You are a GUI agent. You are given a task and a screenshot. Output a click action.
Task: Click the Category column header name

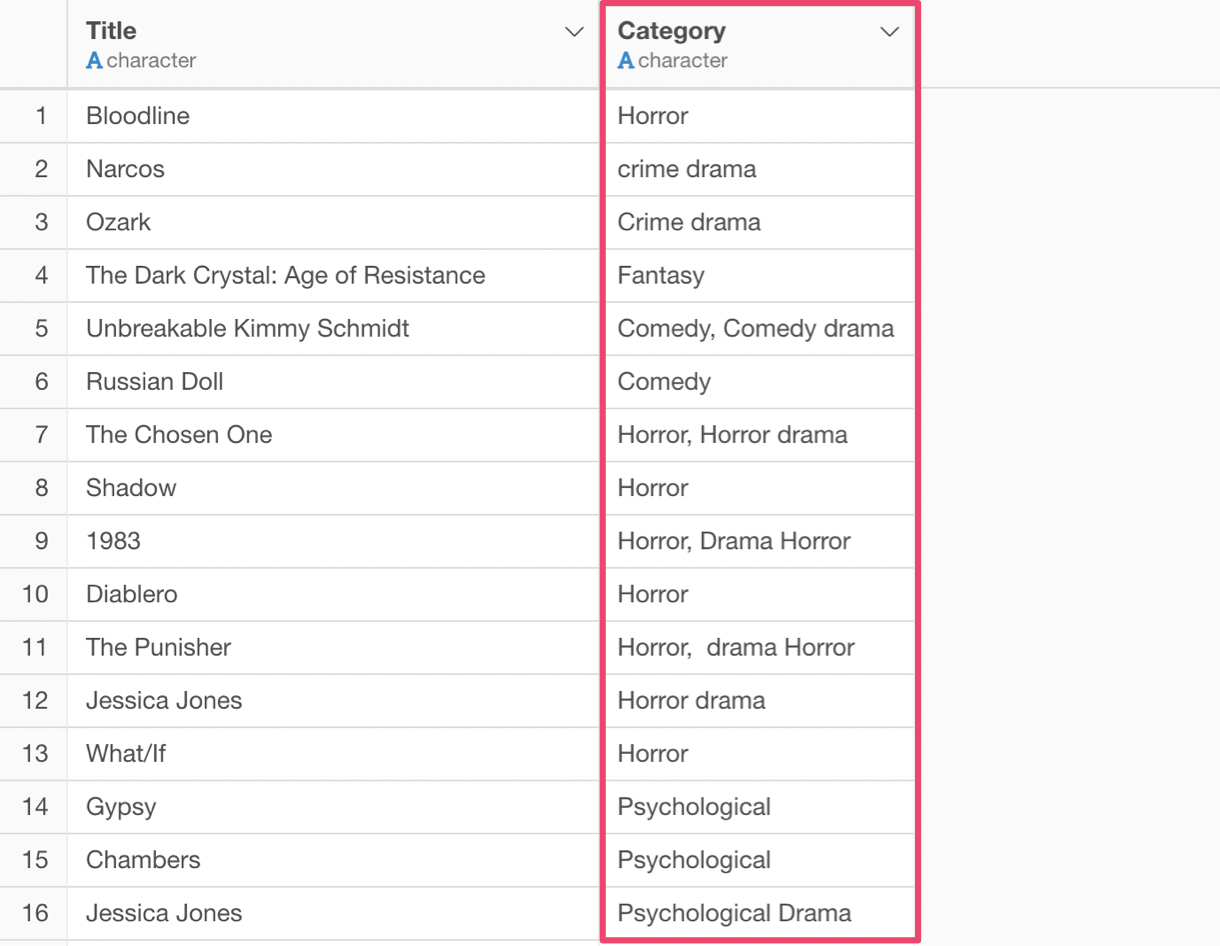pyautogui.click(x=671, y=31)
